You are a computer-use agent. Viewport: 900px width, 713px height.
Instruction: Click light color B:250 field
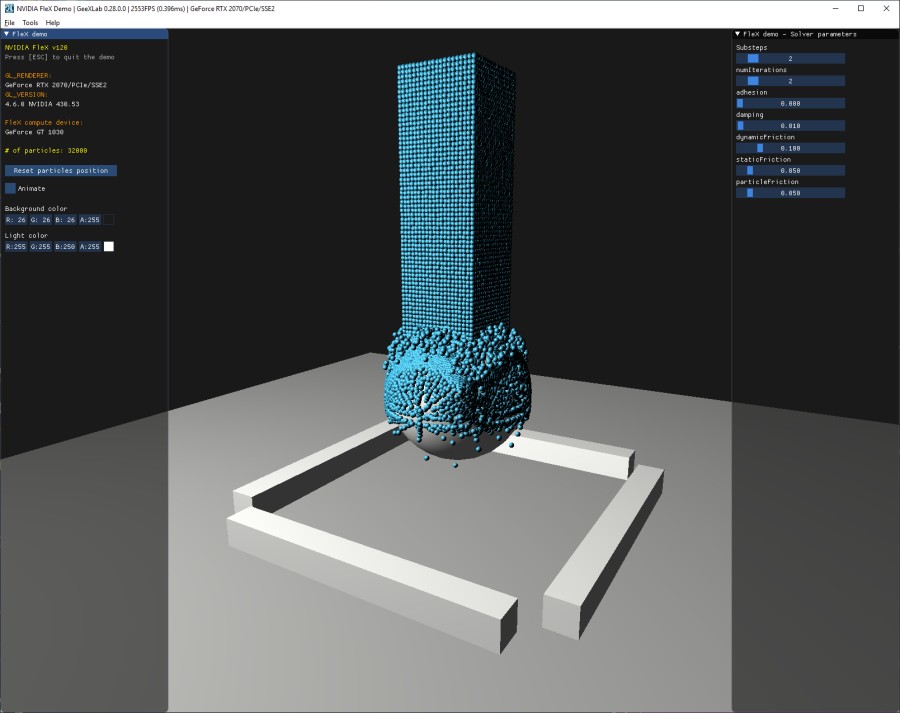click(x=65, y=247)
